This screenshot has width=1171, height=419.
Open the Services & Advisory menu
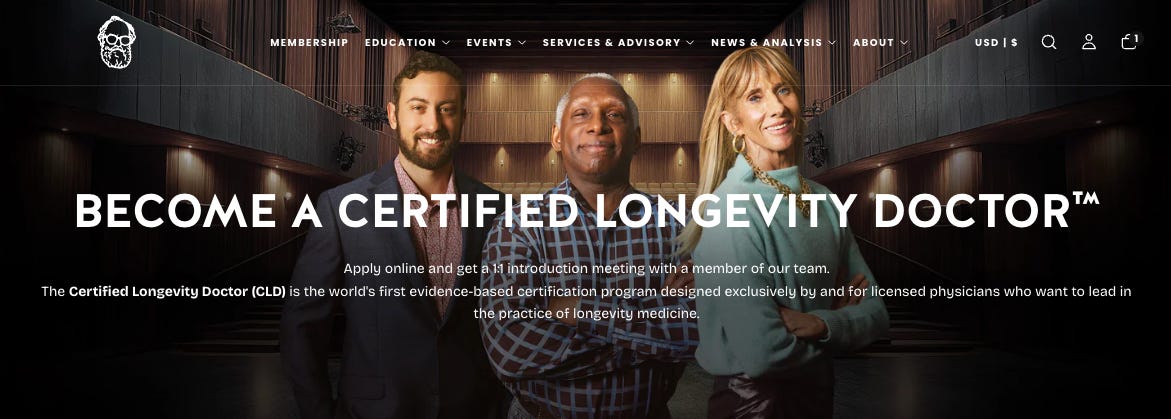612,43
